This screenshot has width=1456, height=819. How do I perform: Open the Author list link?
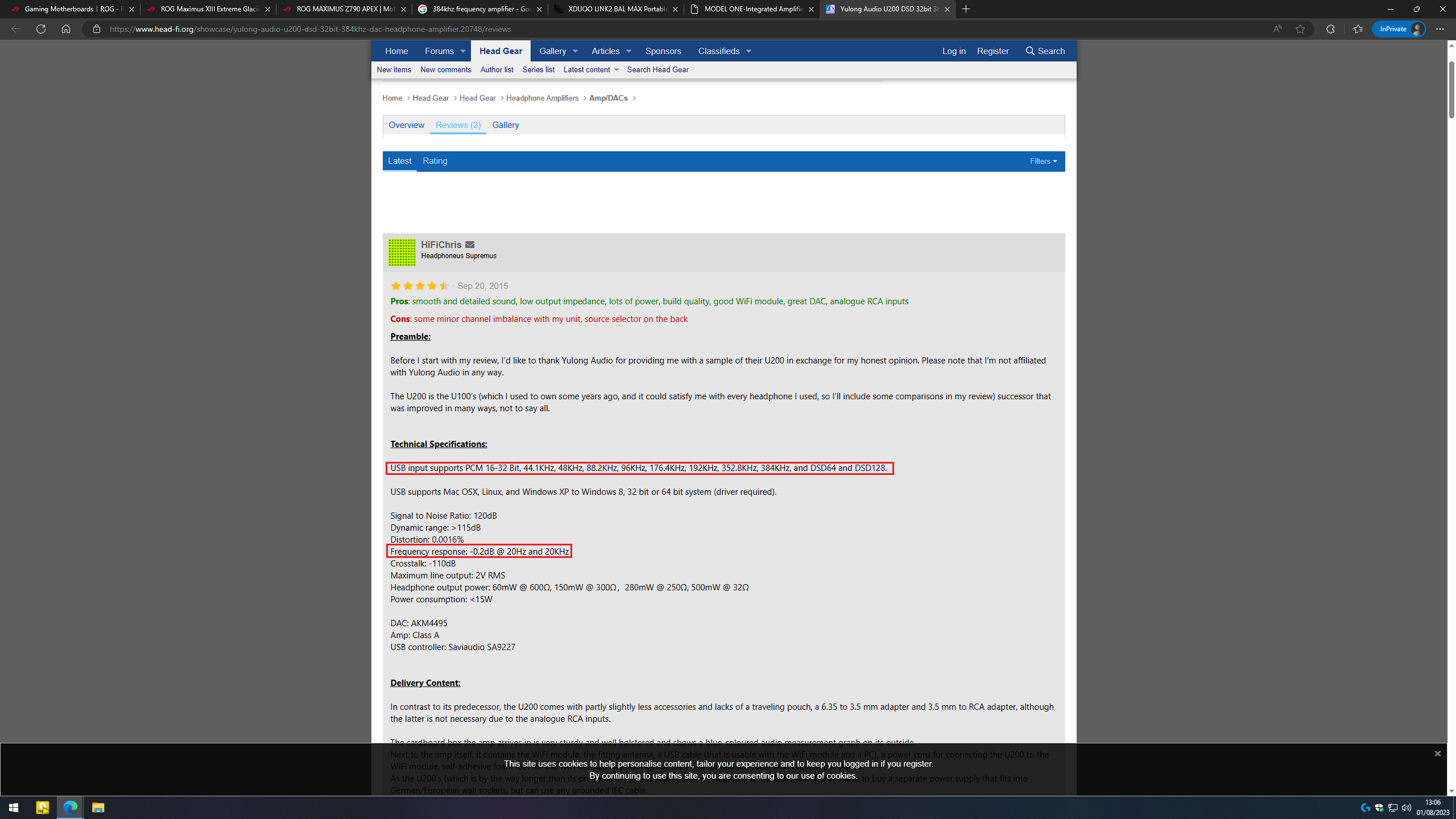point(497,70)
